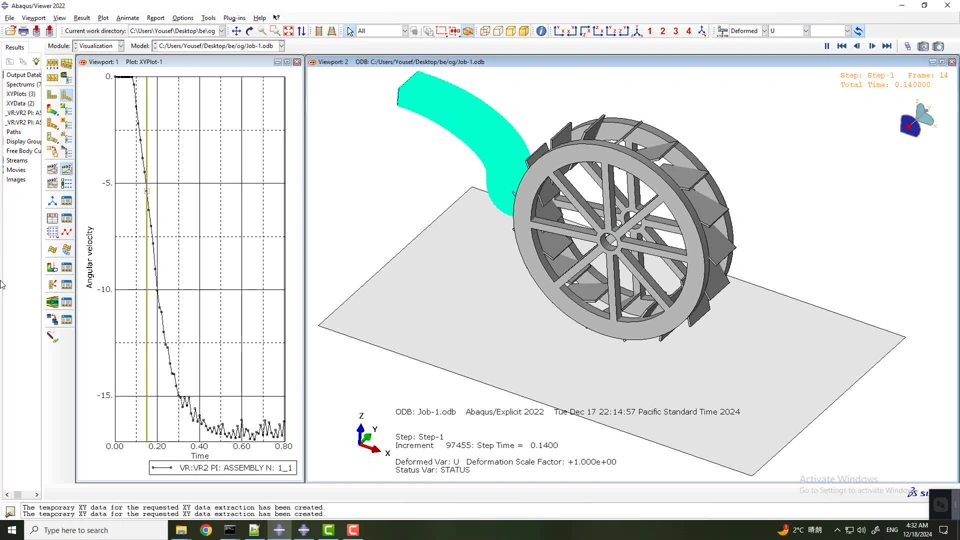960x540 pixels.
Task: Open File Explorer from the taskbar
Action: [181, 530]
